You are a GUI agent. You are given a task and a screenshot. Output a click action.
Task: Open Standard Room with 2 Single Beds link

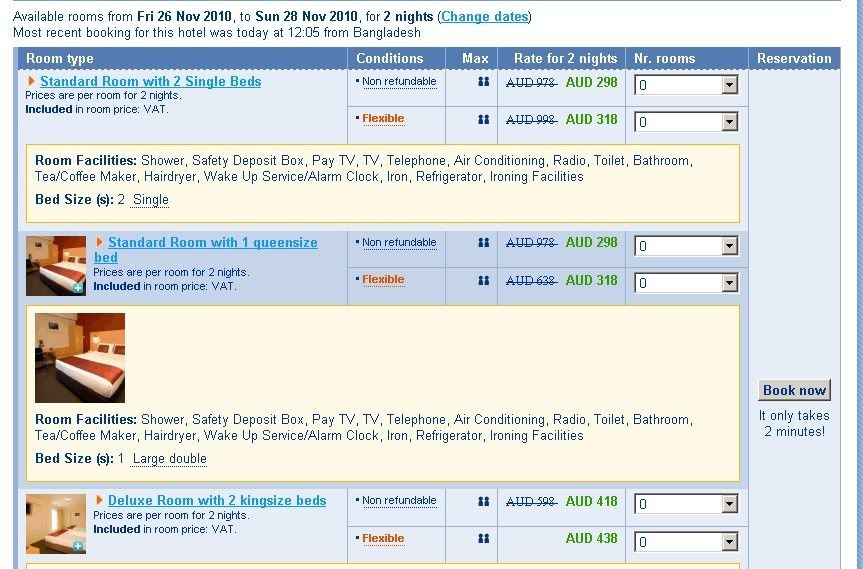tap(150, 81)
